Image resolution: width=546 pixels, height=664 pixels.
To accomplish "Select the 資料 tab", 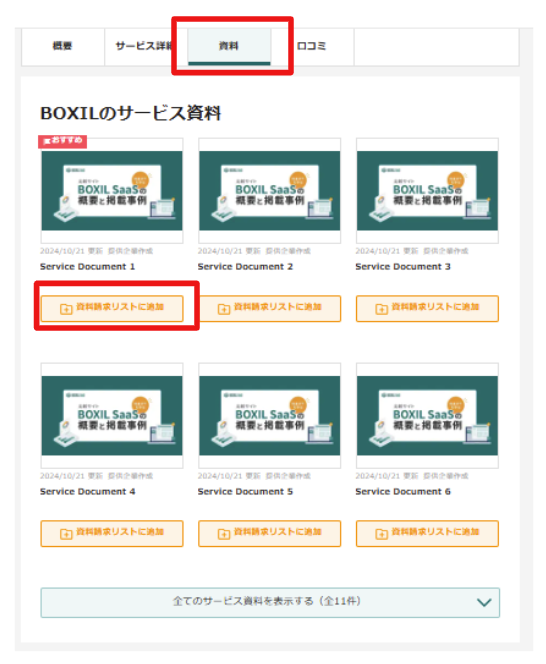I will tap(229, 47).
